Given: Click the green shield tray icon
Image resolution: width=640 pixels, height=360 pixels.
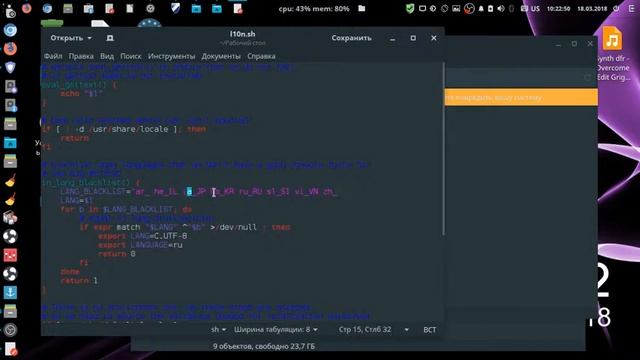Looking at the screenshot, I should (x=410, y=9).
